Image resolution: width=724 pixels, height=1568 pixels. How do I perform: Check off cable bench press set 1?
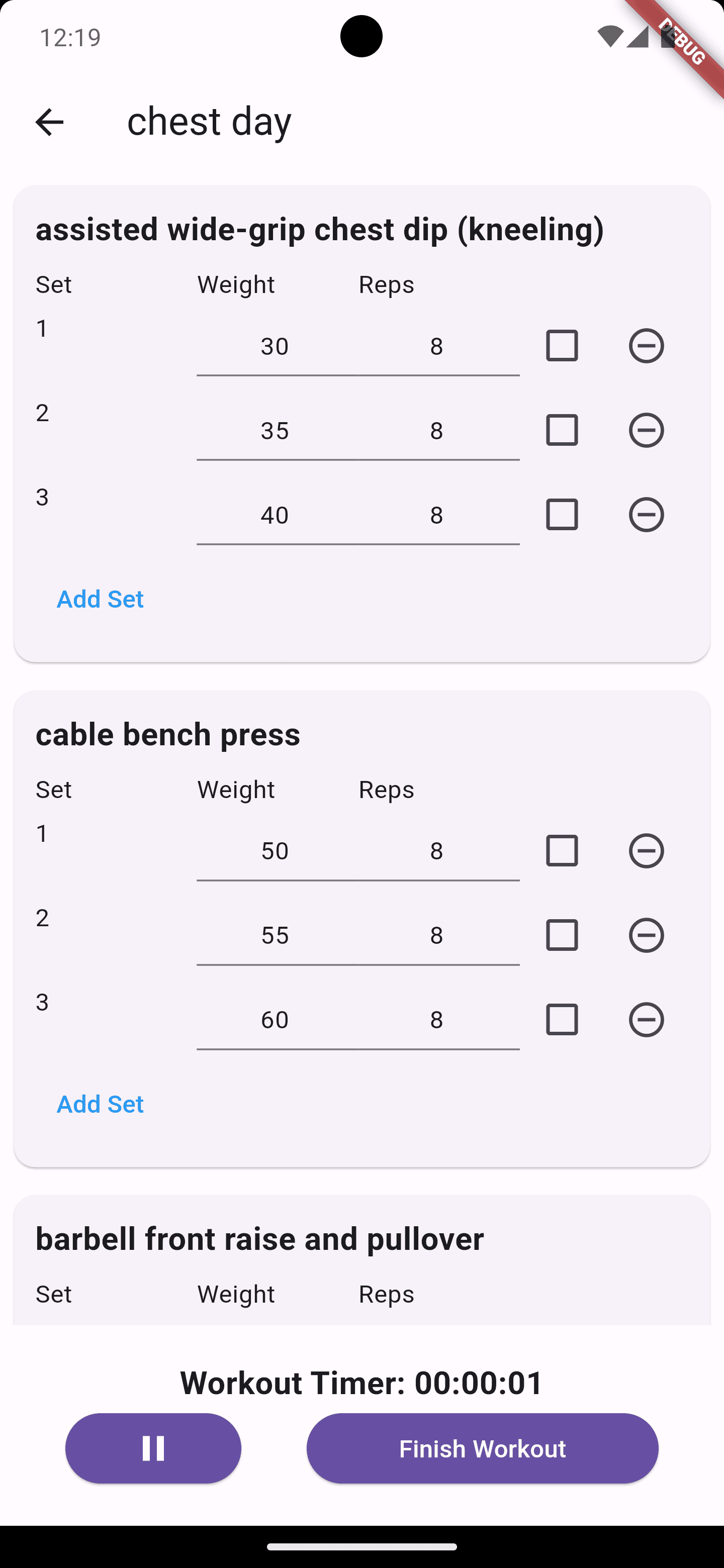click(x=562, y=850)
